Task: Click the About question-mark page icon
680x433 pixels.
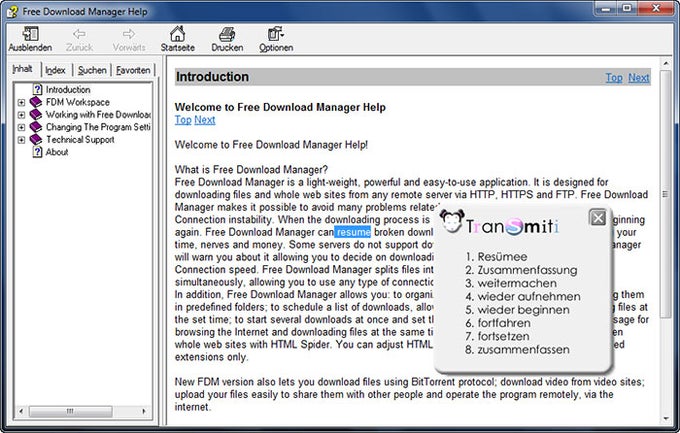Action: click(x=38, y=152)
